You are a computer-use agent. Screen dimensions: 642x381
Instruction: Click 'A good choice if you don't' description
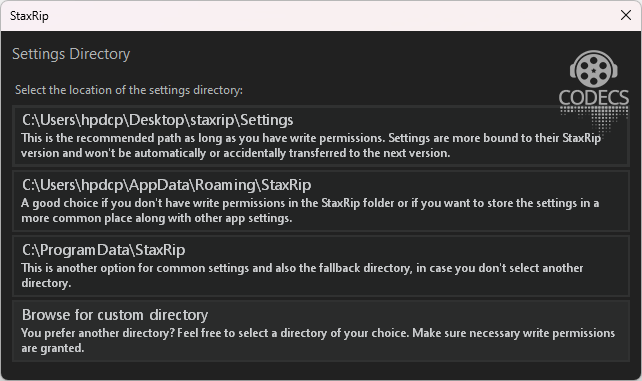(310, 203)
